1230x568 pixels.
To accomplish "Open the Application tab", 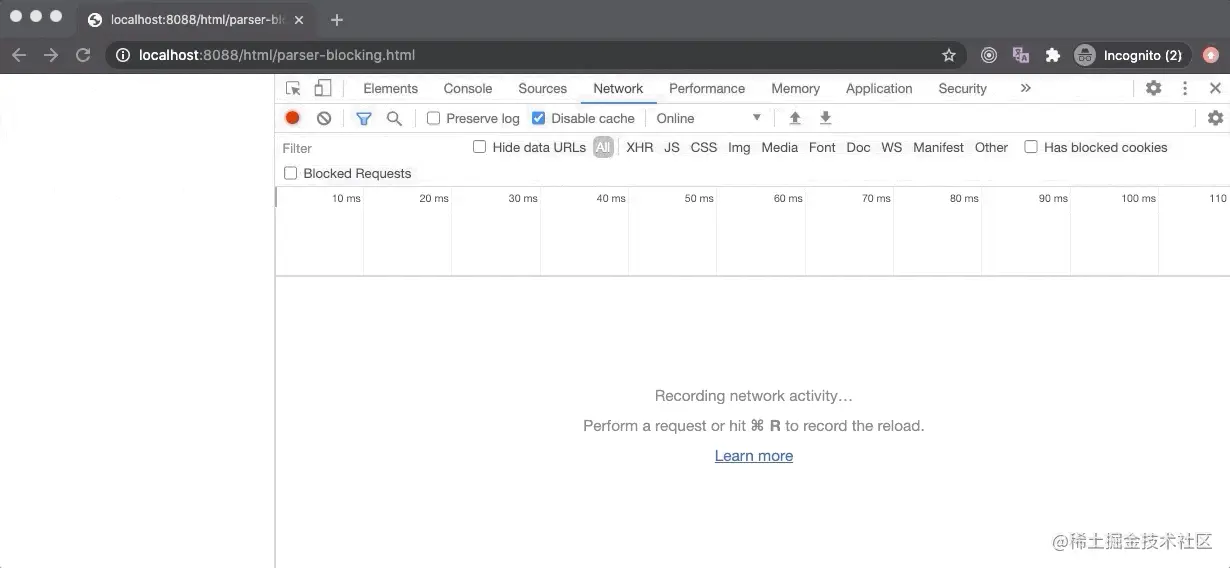I will tap(879, 88).
